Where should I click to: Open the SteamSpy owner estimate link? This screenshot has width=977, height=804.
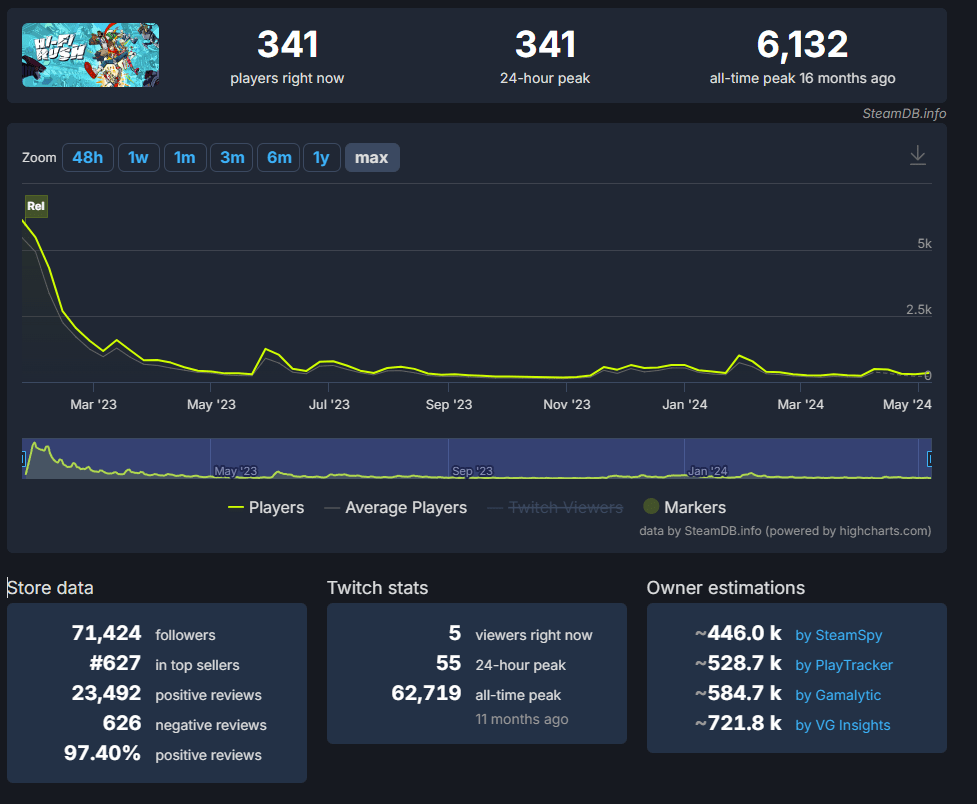coord(838,635)
